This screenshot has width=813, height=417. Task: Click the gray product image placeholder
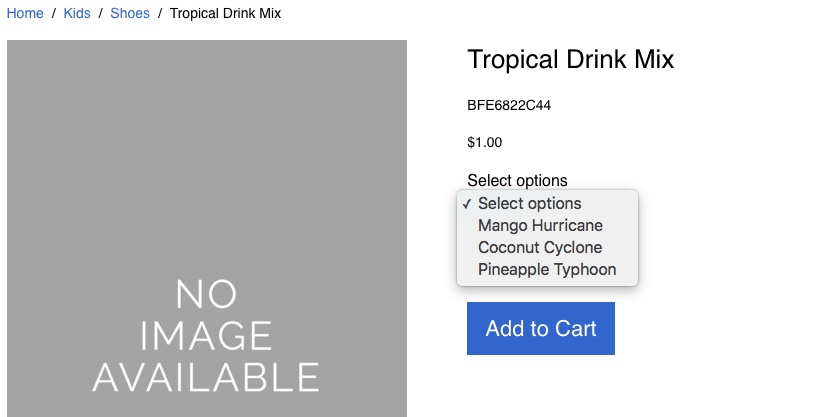pos(207,228)
